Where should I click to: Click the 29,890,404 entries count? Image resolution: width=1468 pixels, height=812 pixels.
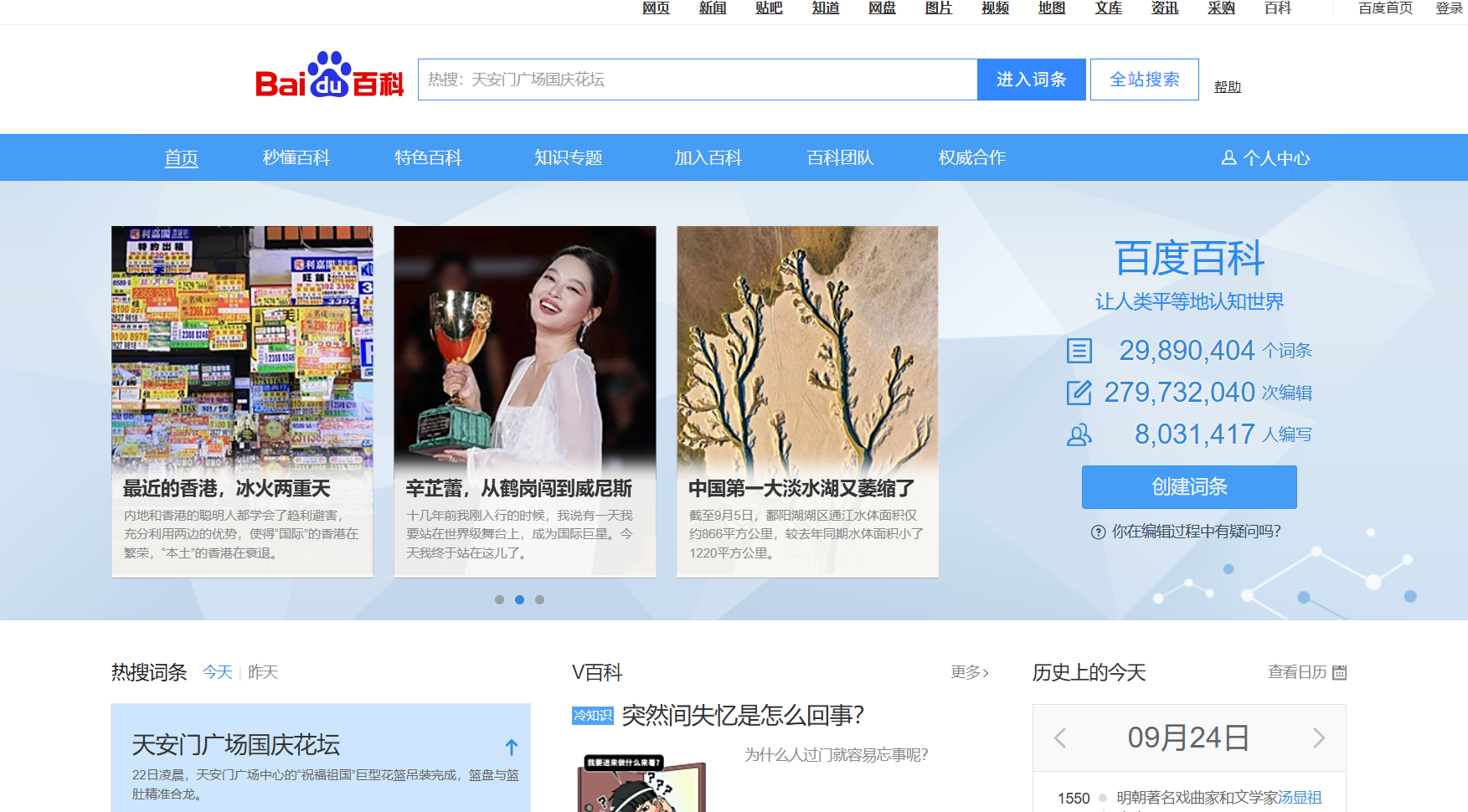point(1187,351)
